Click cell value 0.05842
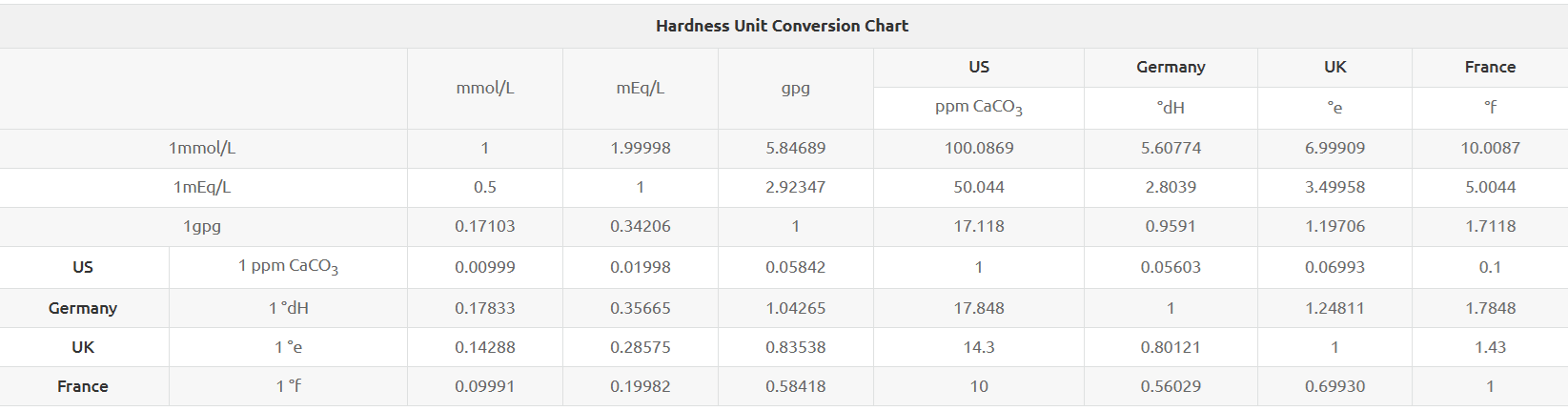This screenshot has height=411, width=1568. (x=796, y=267)
